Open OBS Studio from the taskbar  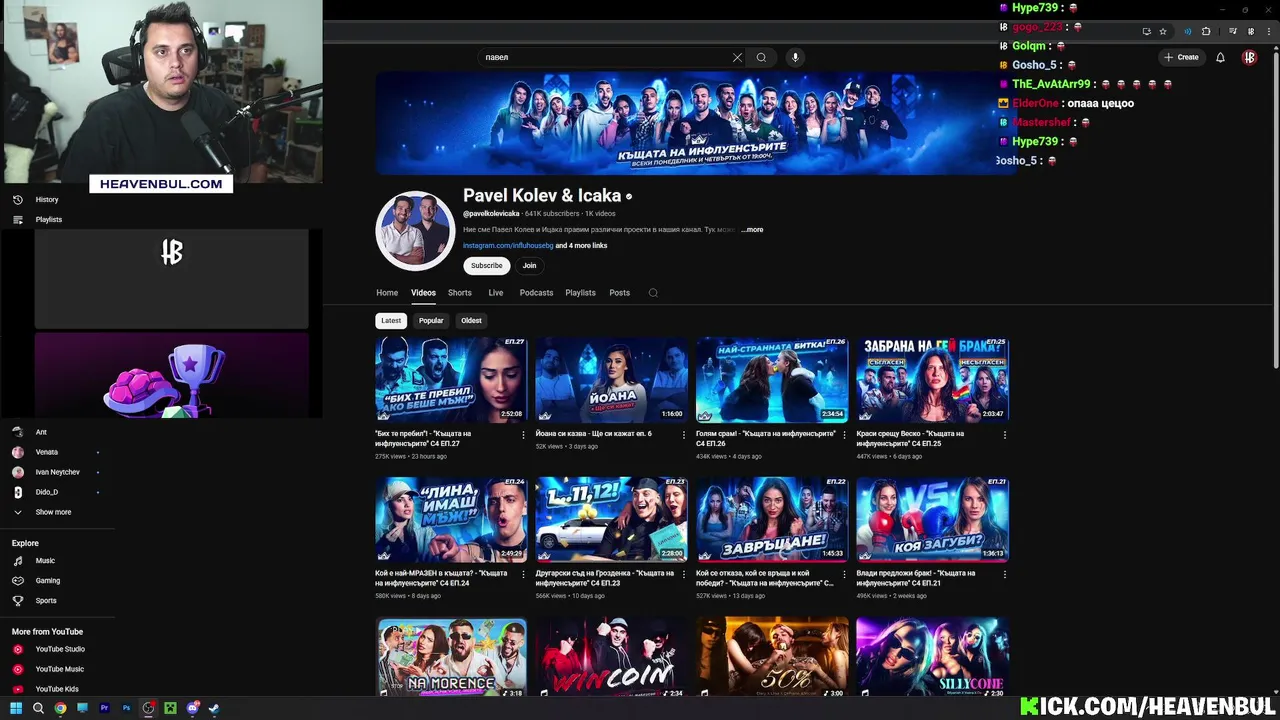point(148,708)
